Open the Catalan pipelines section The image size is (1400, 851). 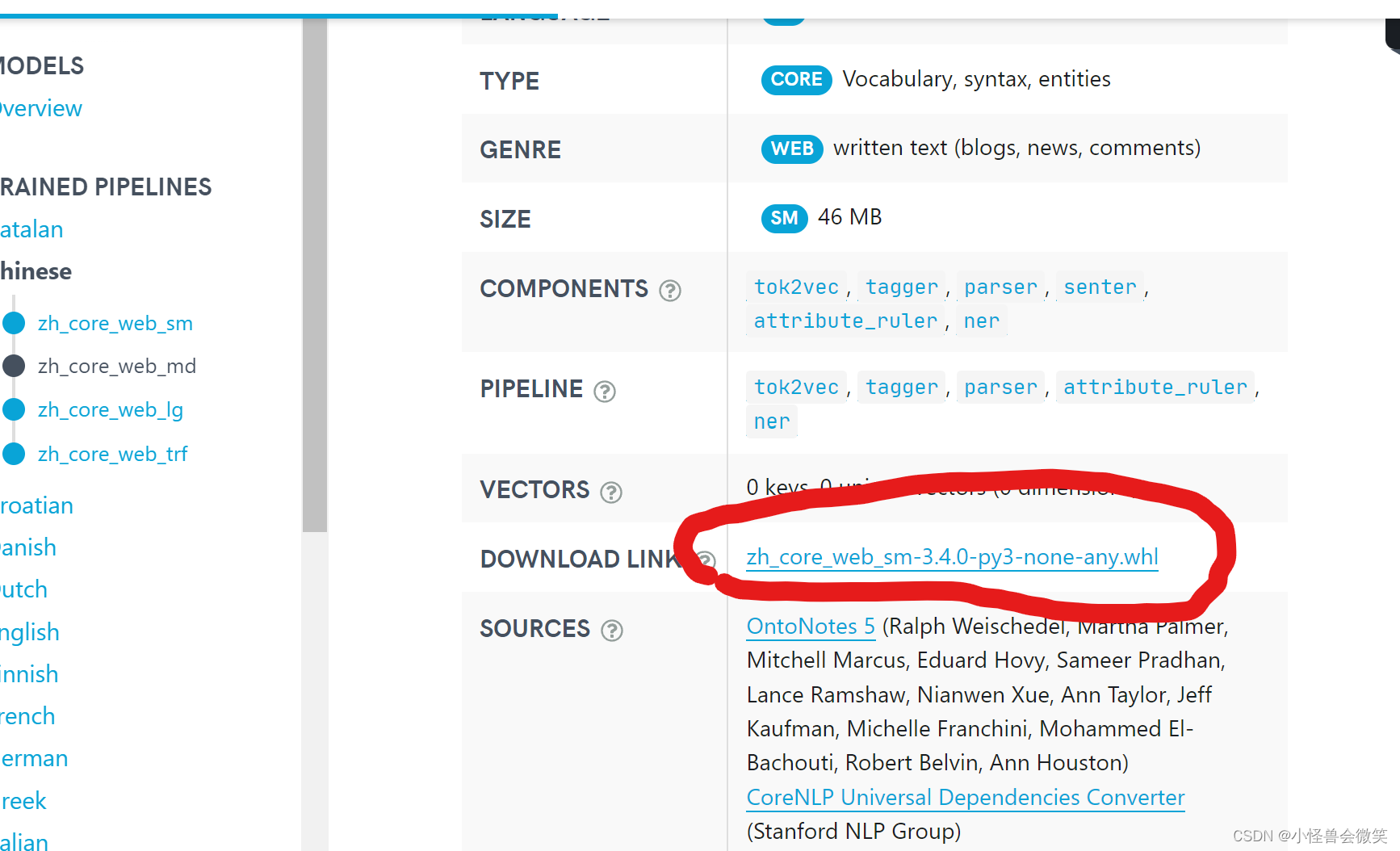click(x=31, y=229)
